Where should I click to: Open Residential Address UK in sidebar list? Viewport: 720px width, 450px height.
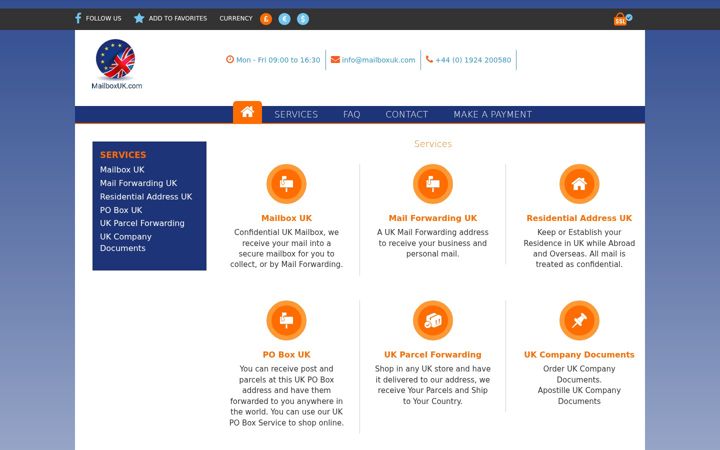(146, 197)
